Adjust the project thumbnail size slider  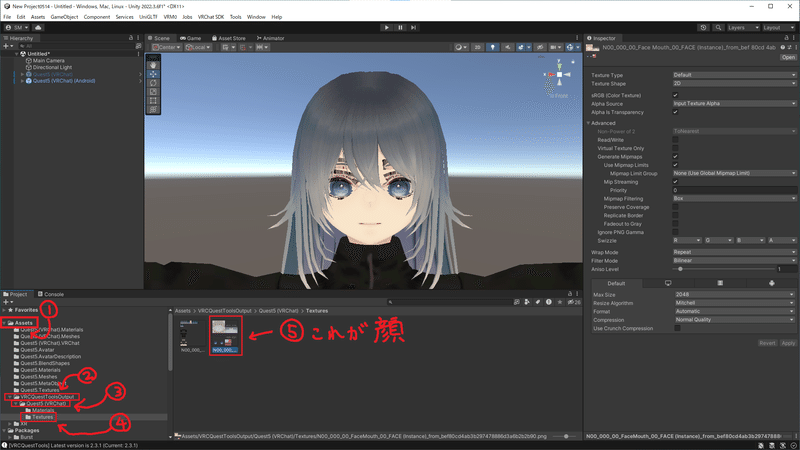pyautogui.click(x=566, y=436)
